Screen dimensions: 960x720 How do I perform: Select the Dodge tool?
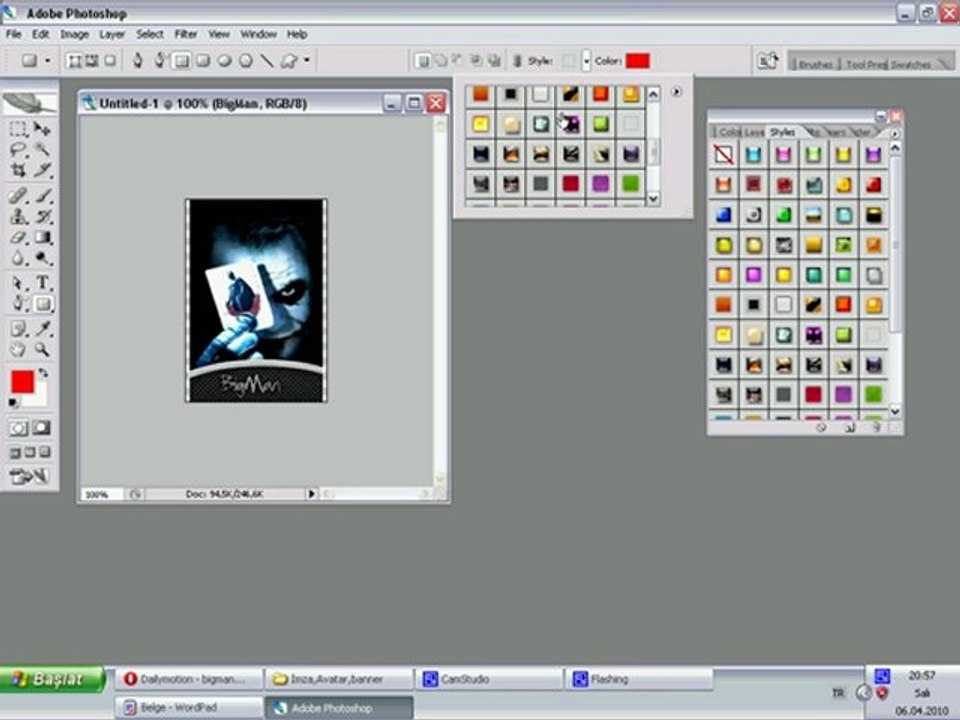(x=42, y=258)
